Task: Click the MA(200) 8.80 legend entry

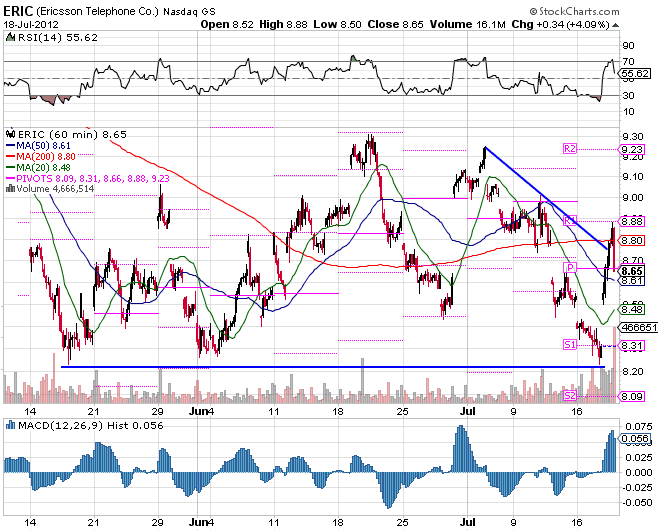Action: (46, 157)
